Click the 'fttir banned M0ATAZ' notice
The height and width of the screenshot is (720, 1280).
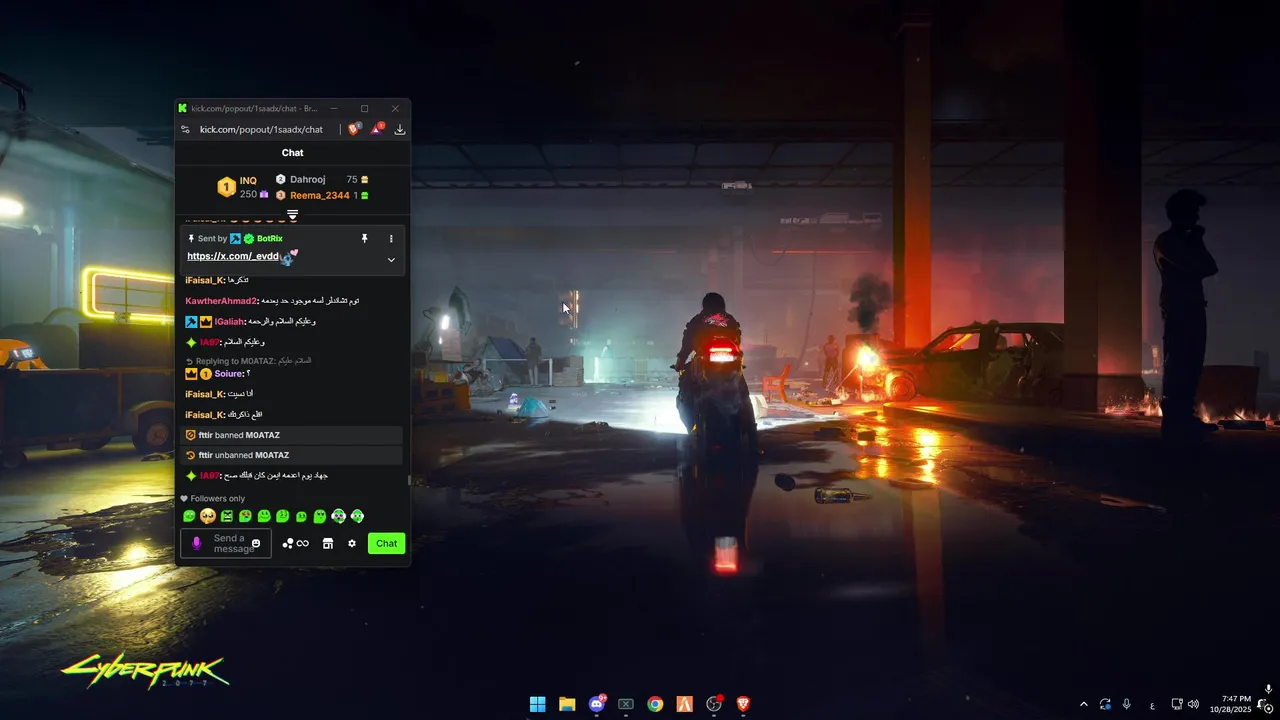292,435
